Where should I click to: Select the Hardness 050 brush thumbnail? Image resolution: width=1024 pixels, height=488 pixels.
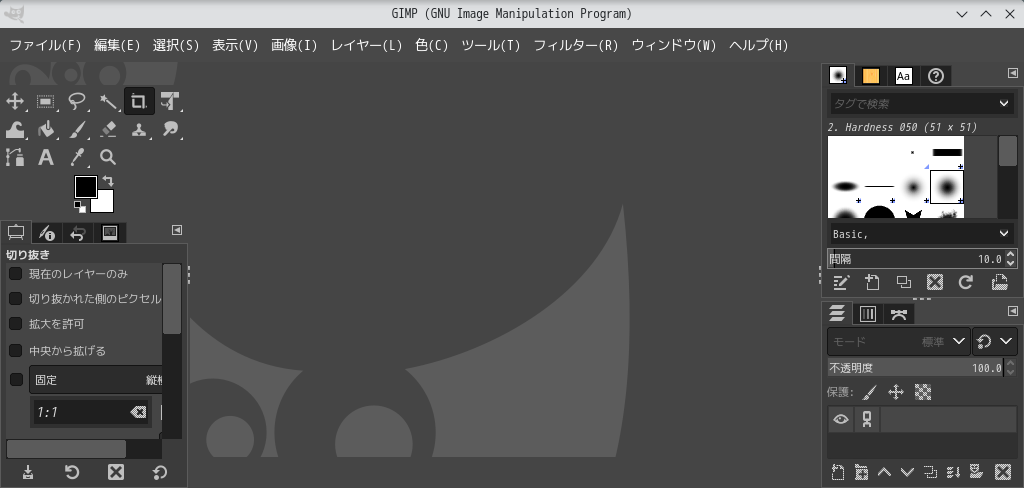click(x=946, y=187)
